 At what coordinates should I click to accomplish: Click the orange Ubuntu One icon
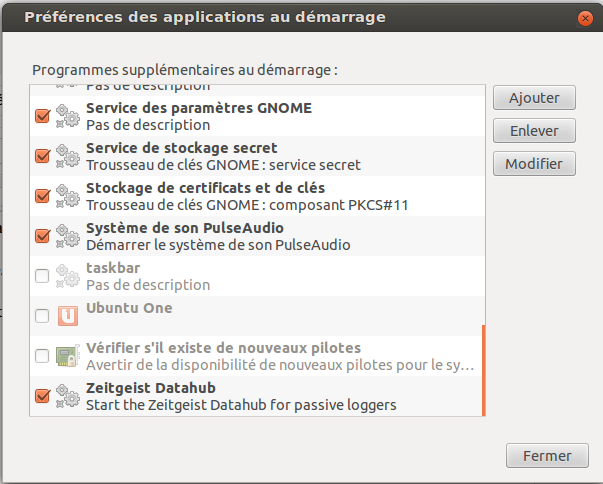point(67,316)
